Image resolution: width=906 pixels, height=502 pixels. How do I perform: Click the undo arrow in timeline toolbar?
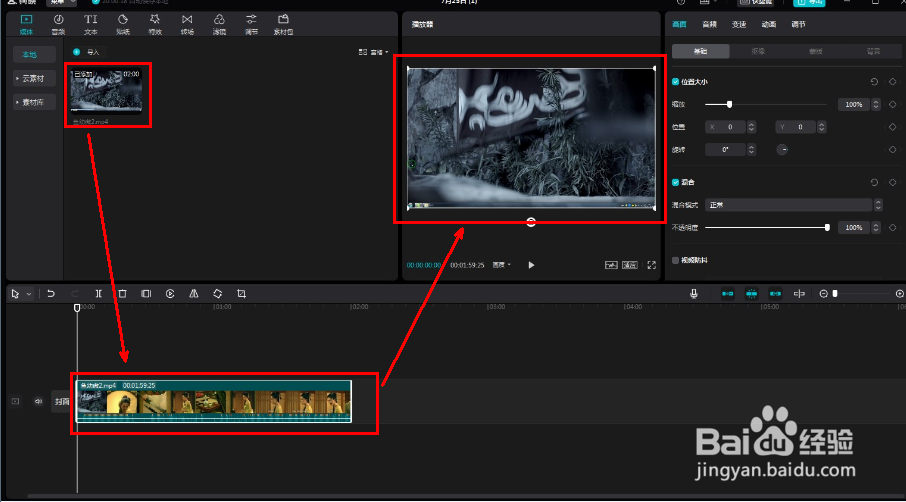(x=51, y=293)
